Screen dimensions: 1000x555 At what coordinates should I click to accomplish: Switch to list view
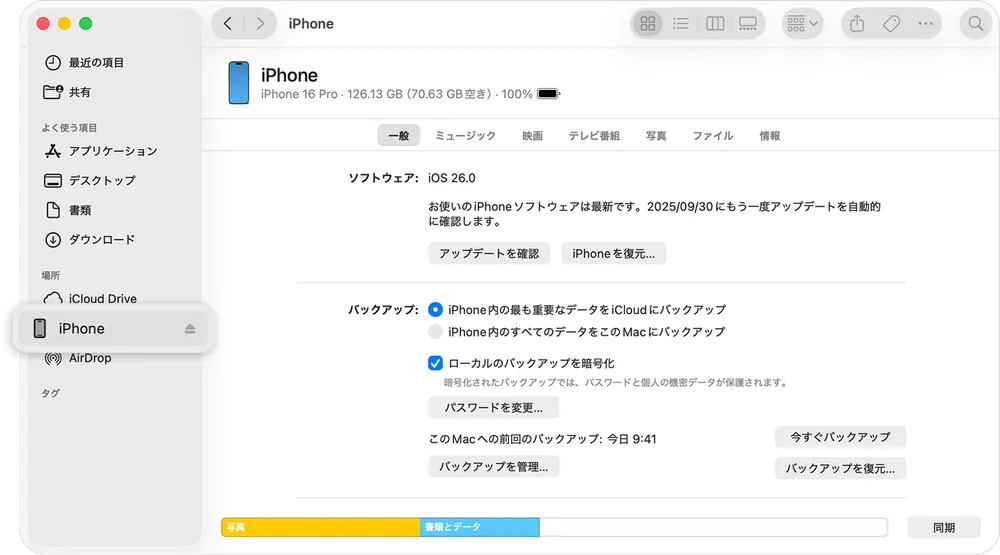point(681,24)
